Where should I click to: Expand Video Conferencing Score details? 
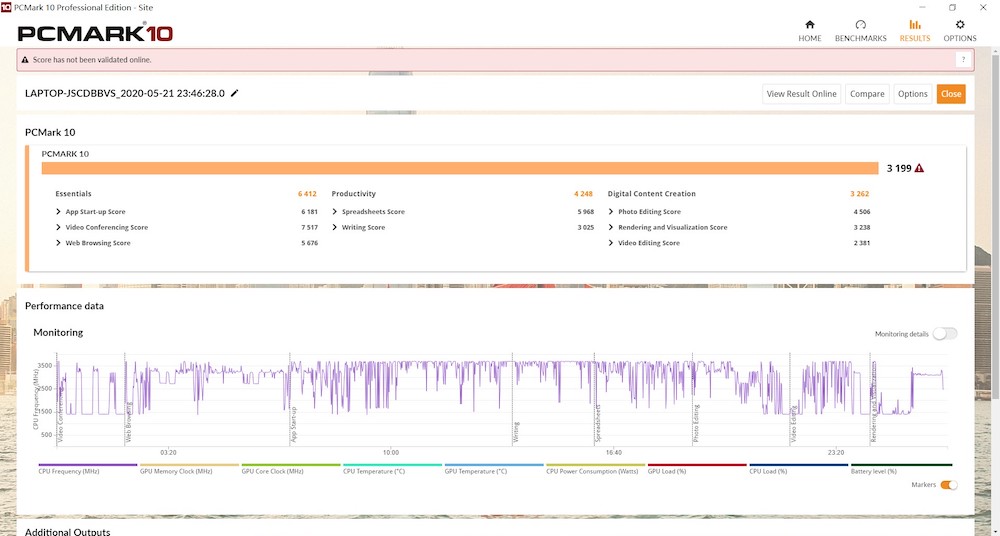[x=59, y=227]
